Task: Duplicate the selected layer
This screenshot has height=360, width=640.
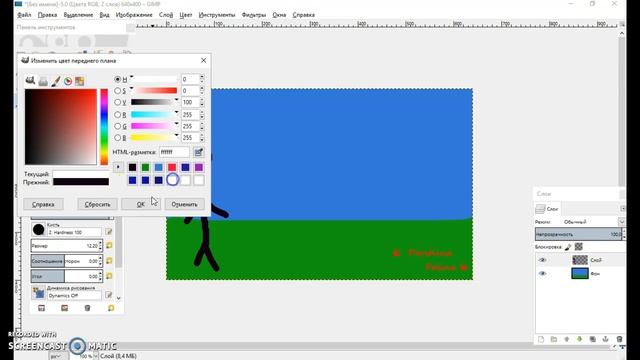Action: (x=593, y=339)
